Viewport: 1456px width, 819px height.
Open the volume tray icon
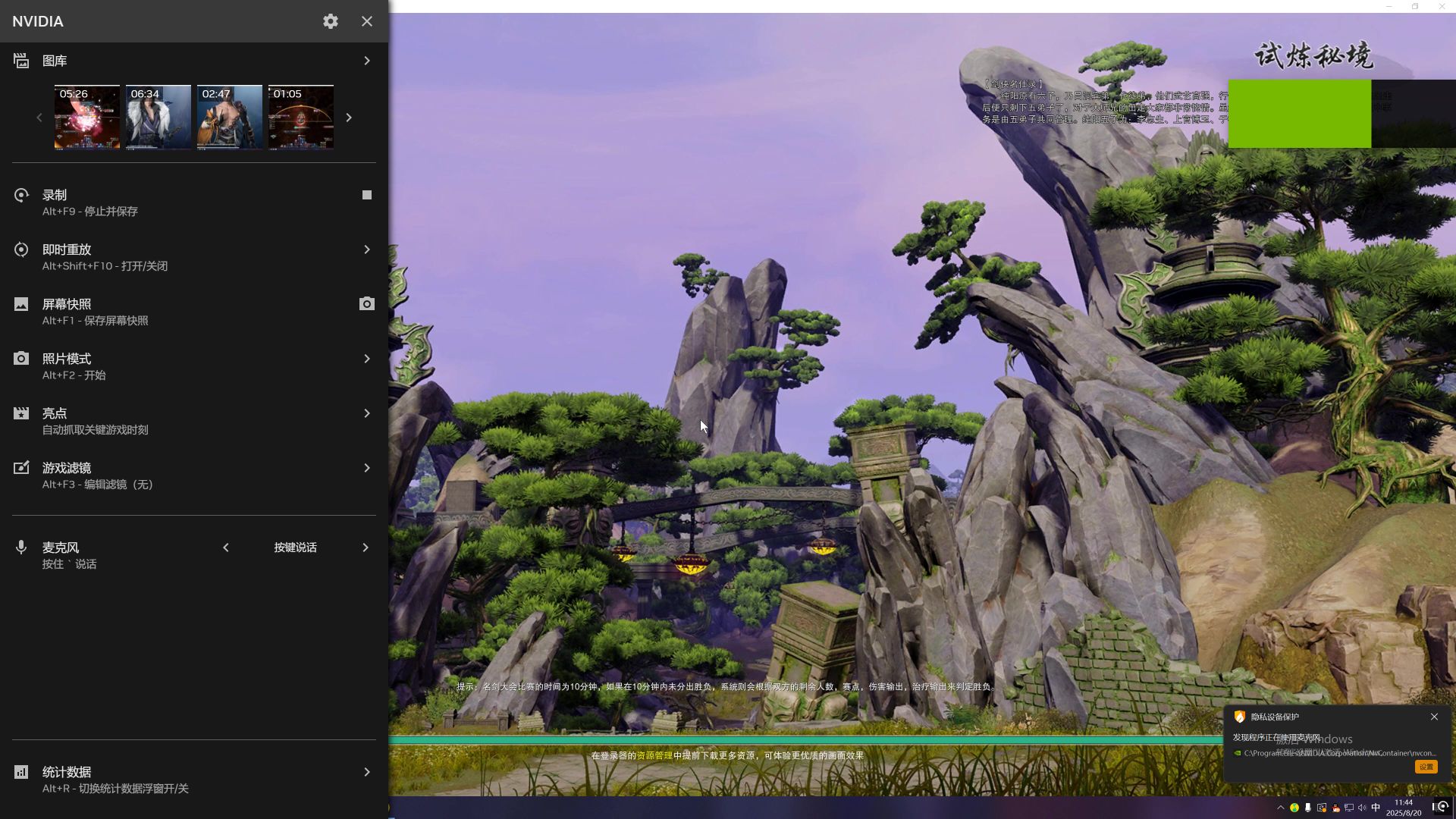pyautogui.click(x=1362, y=808)
